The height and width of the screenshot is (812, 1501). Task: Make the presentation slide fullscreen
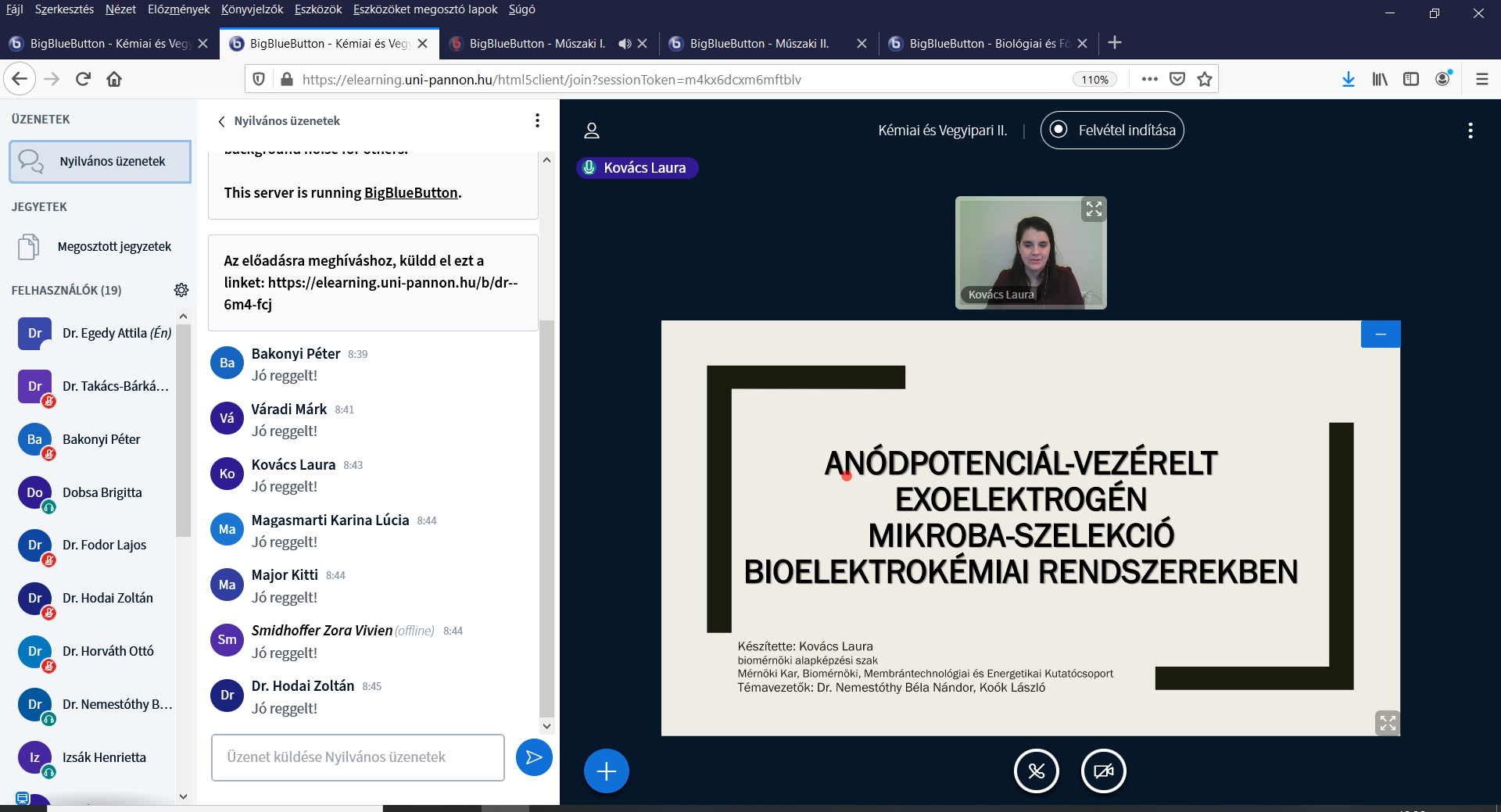click(x=1387, y=723)
